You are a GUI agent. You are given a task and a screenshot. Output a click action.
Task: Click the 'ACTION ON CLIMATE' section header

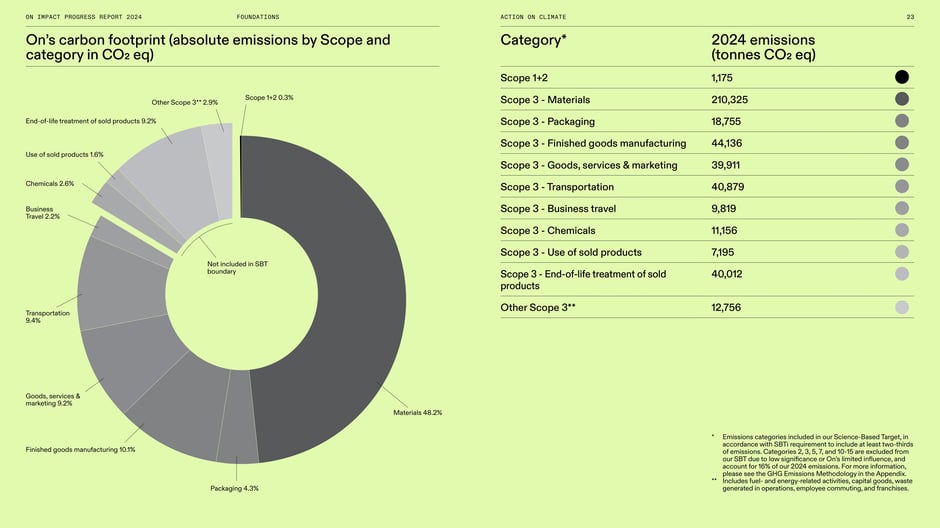[533, 17]
